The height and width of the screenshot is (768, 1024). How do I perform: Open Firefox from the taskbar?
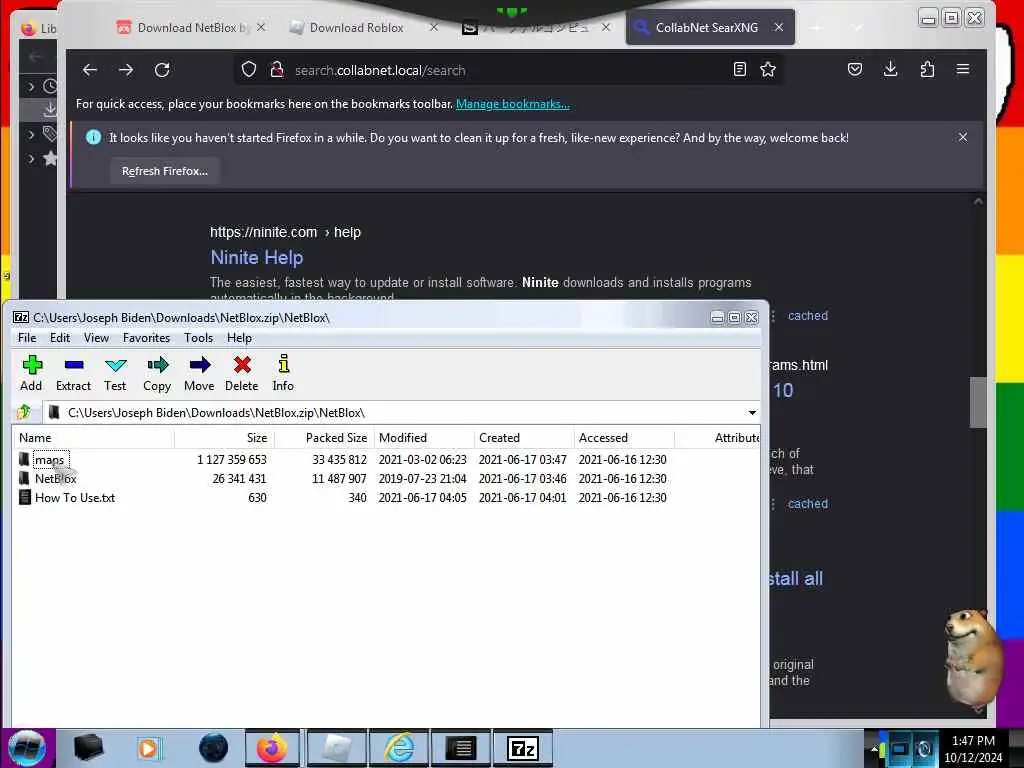272,748
